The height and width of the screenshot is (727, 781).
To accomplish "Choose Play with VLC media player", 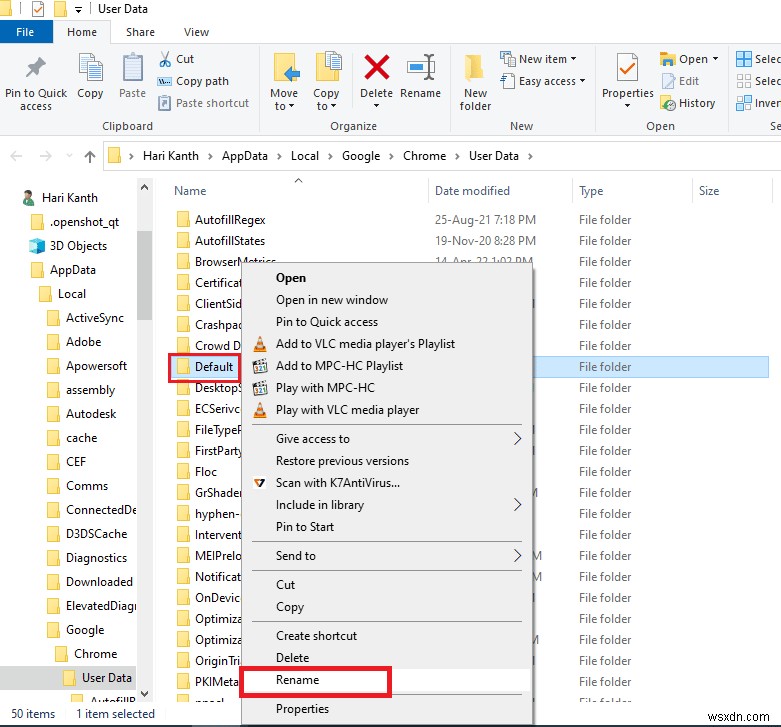I will 347,410.
